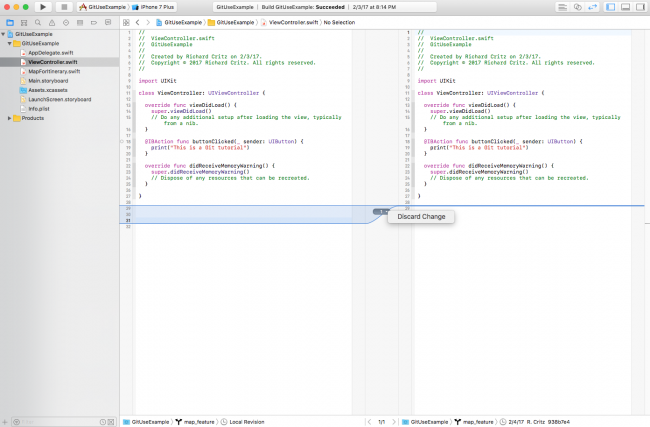Viewport: 650px width, 427px height.
Task: Go forward in editor history
Action: 148,22
